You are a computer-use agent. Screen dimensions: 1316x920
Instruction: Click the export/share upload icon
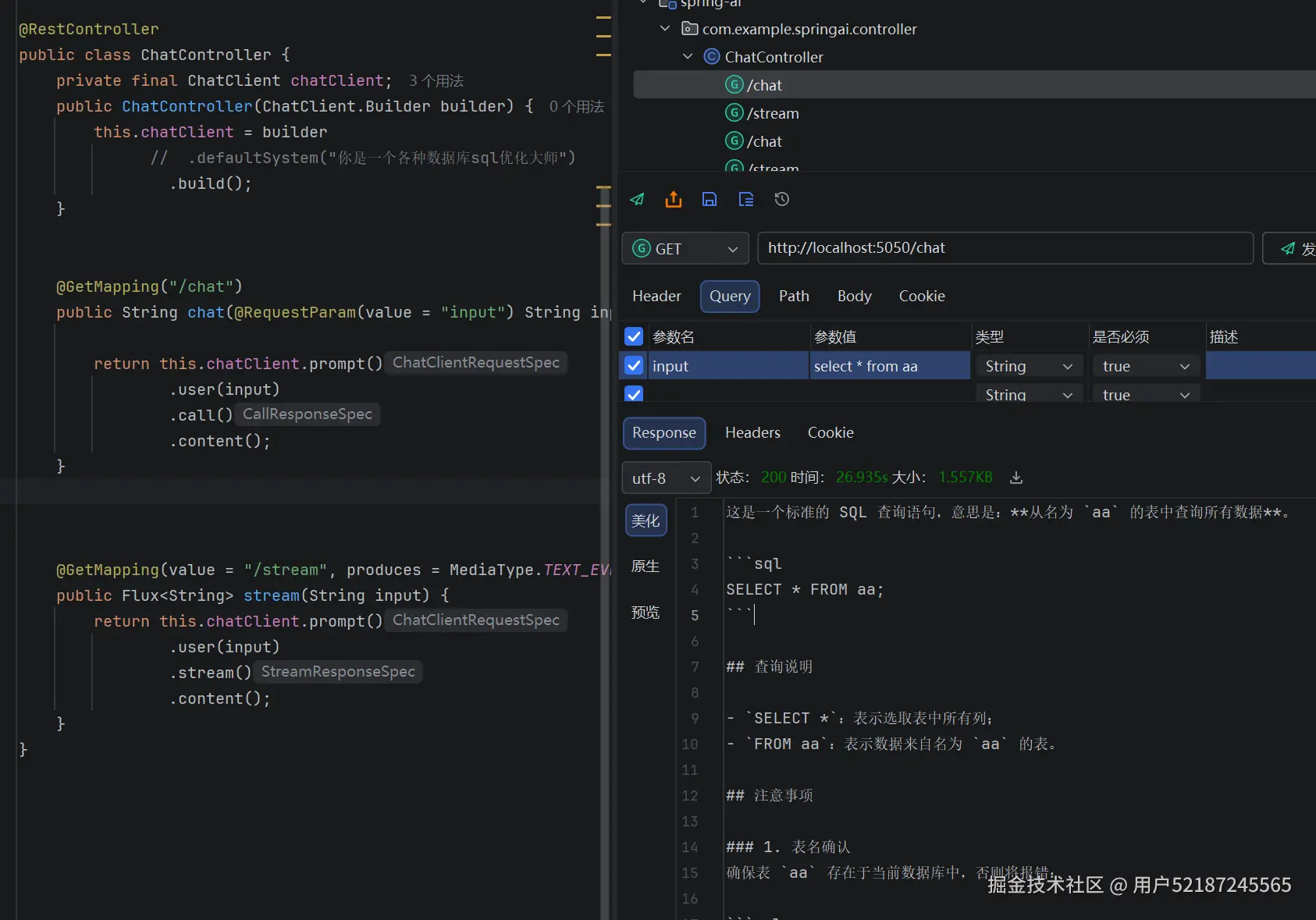click(674, 200)
